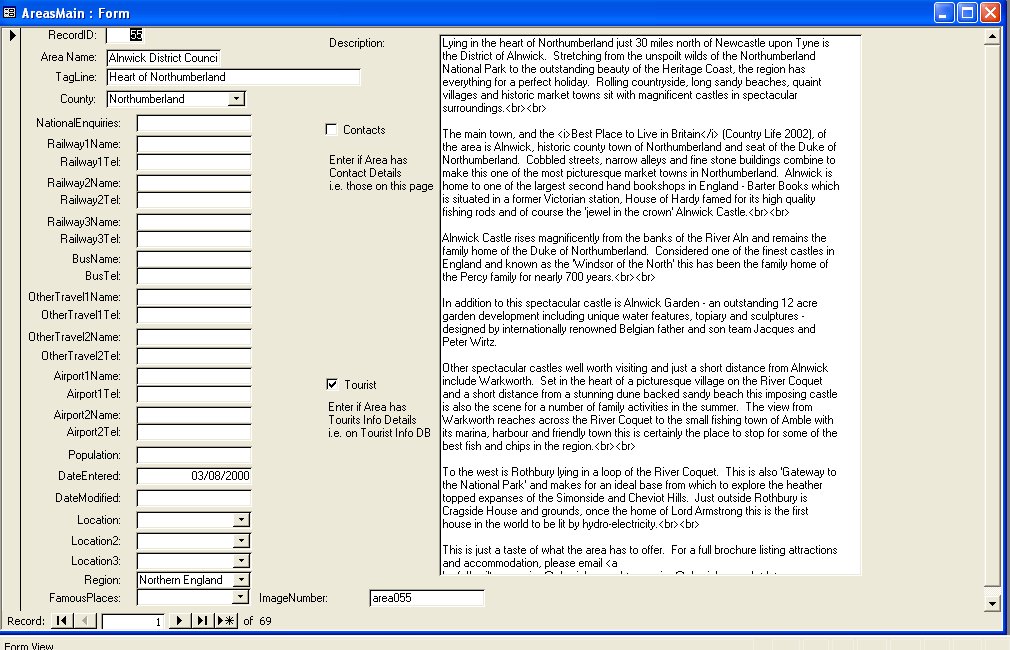Create new record with asterisk button

click(226, 621)
